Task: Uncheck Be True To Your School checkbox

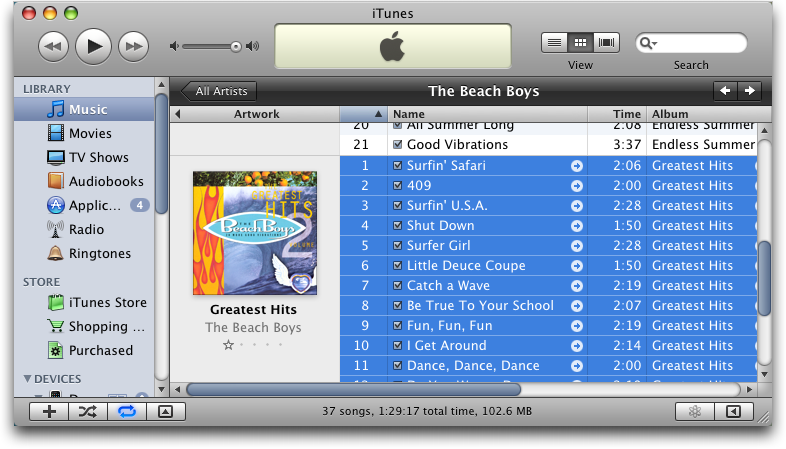Action: pyautogui.click(x=398, y=306)
